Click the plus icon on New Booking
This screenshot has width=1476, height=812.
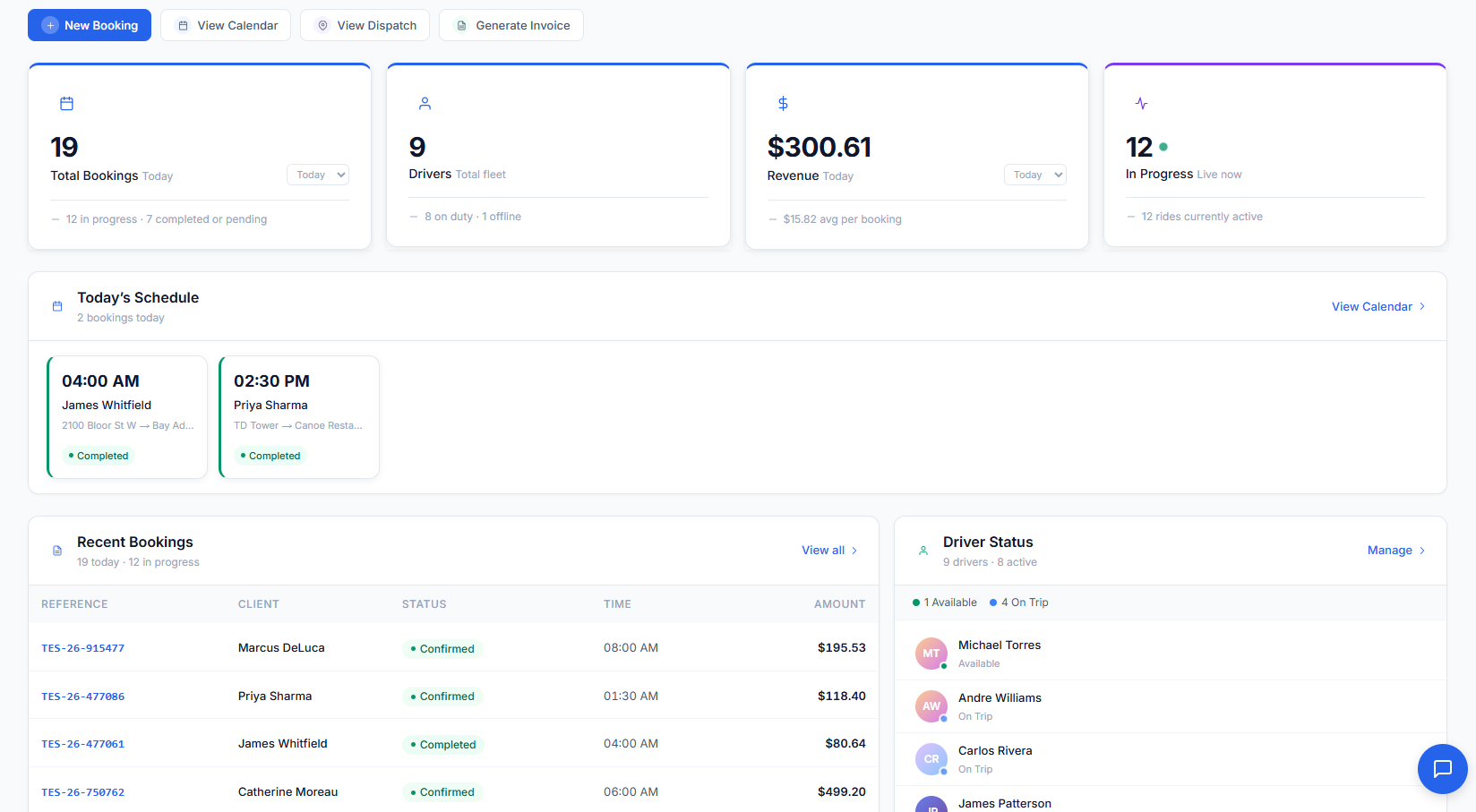(x=50, y=25)
